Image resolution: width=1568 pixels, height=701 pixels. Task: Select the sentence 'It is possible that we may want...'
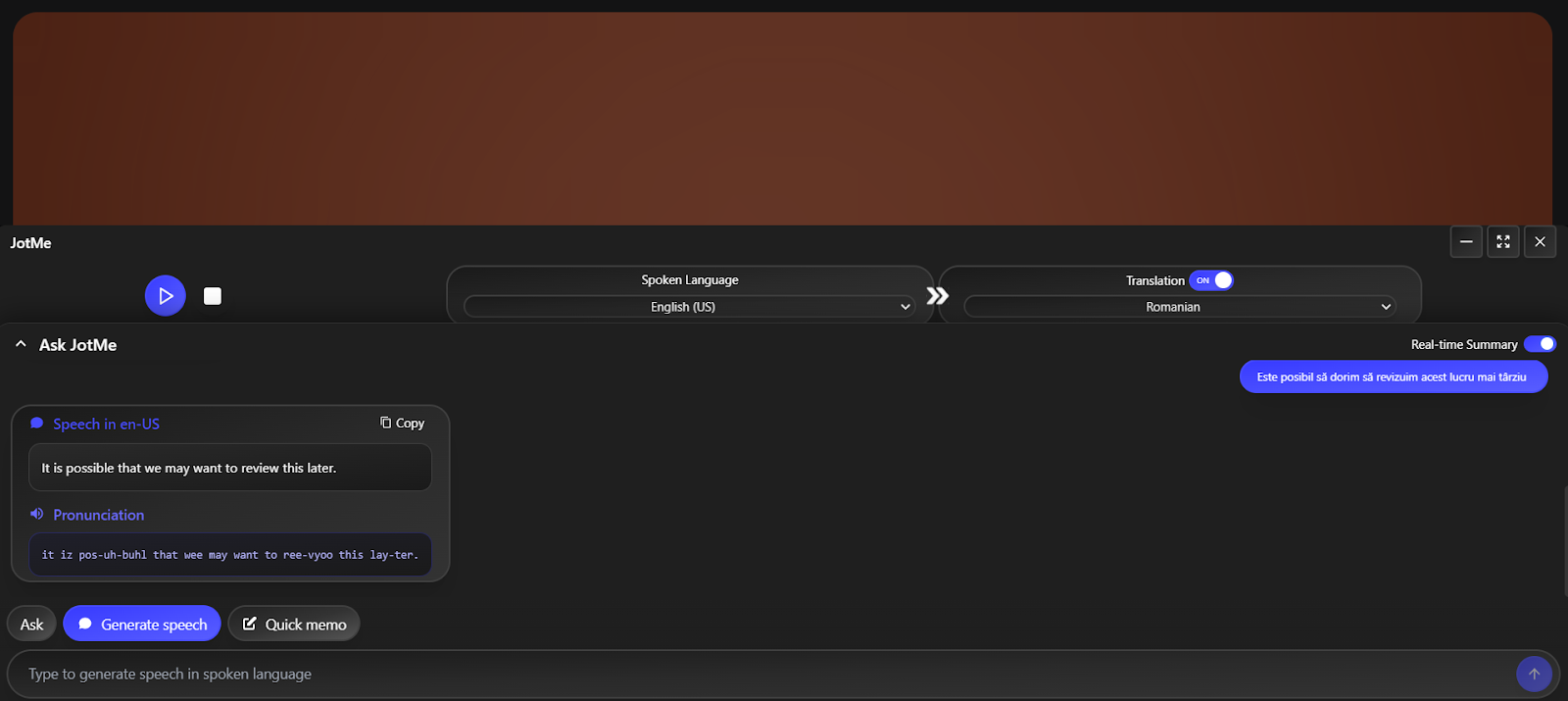(189, 469)
